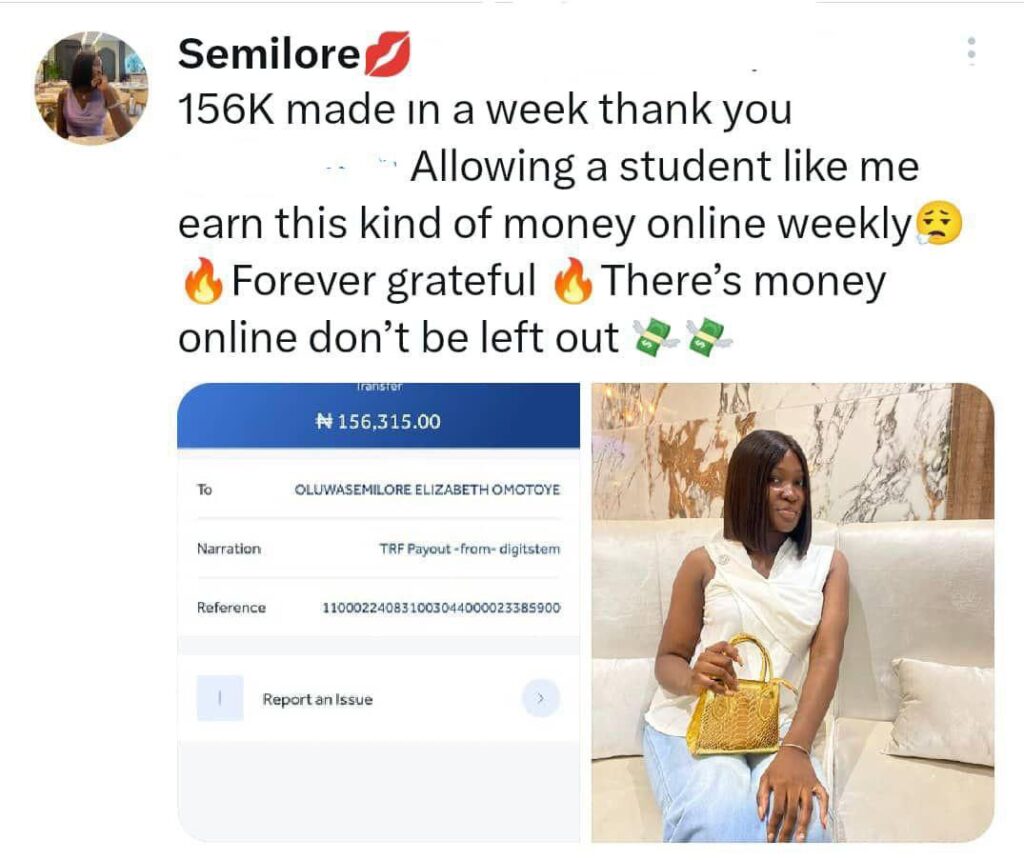Image resolution: width=1024 pixels, height=860 pixels.
Task: Open the three-dot more options menu
Action: click(x=971, y=50)
